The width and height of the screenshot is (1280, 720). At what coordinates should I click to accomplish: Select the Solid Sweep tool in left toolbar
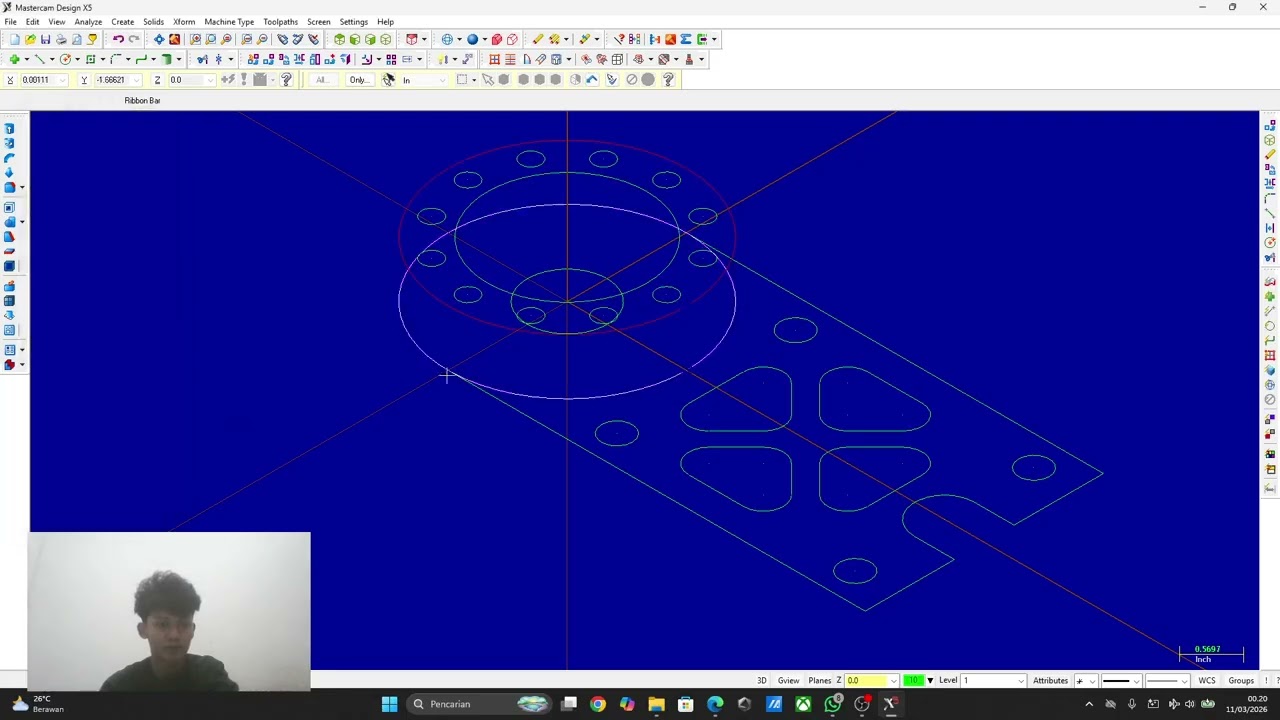(x=9, y=158)
